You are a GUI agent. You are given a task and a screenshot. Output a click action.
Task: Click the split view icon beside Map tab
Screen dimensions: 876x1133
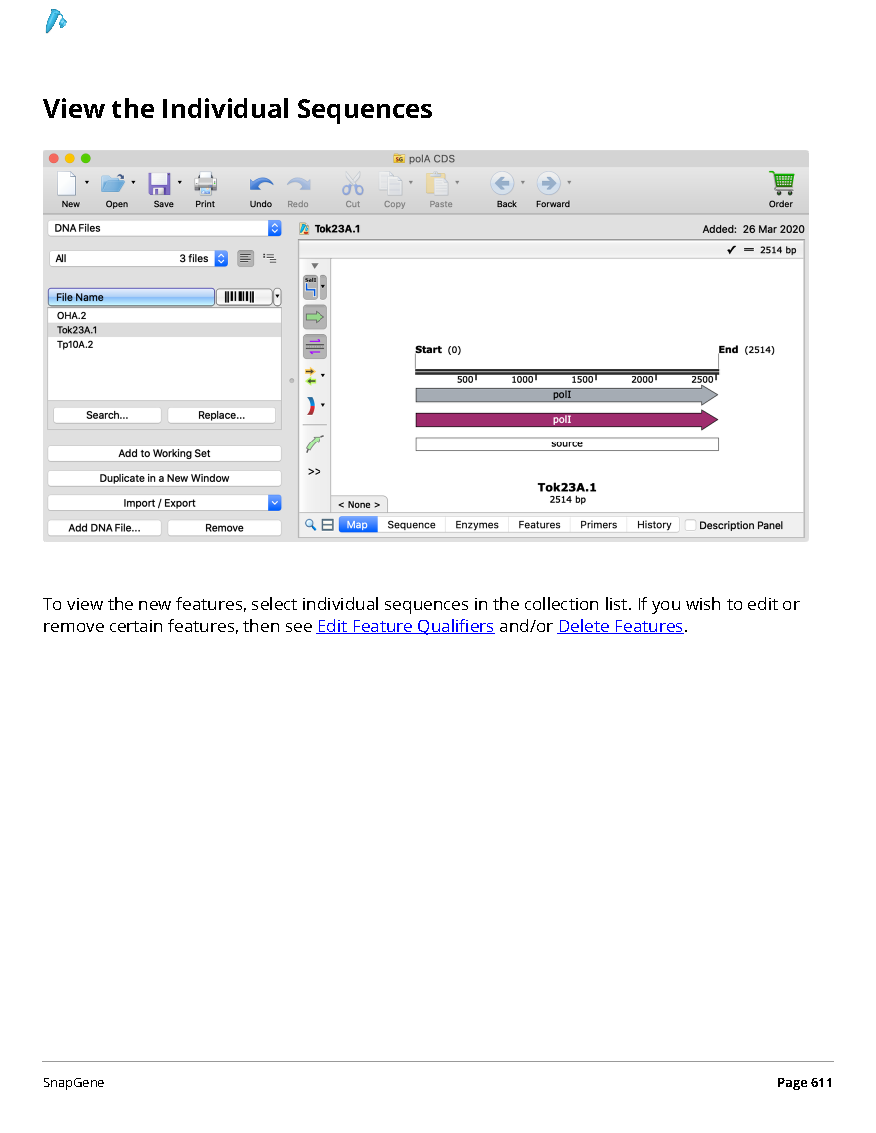327,525
